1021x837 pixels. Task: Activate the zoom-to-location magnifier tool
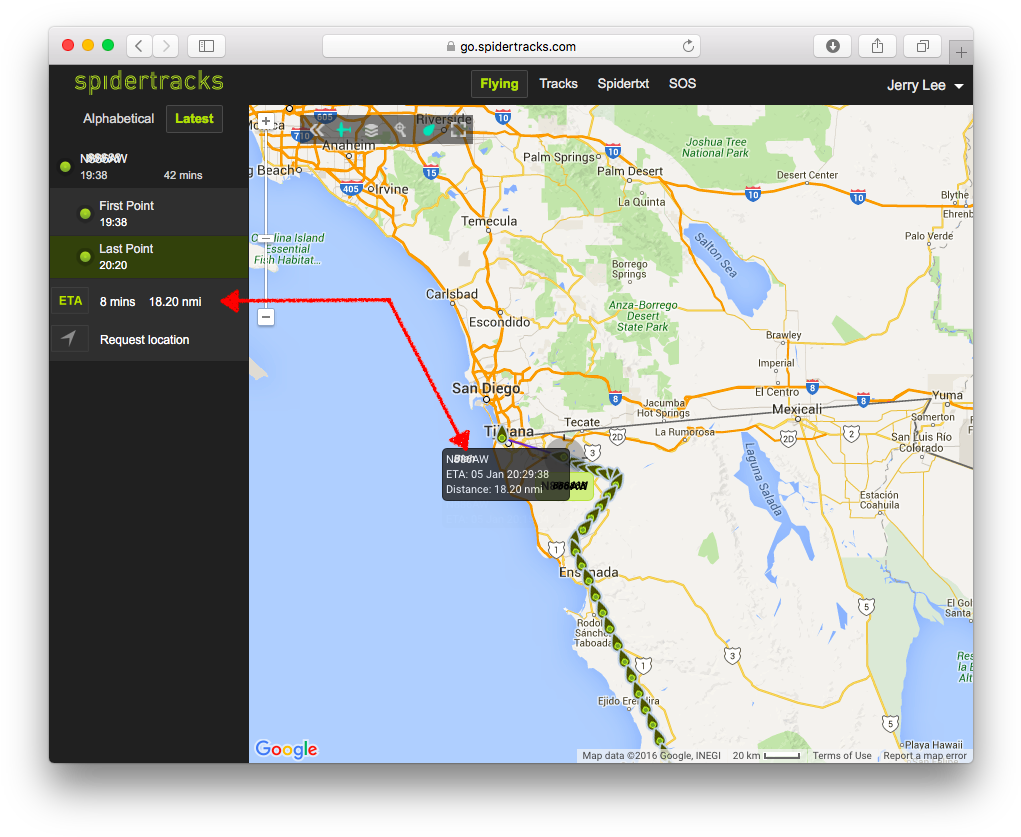pos(400,130)
